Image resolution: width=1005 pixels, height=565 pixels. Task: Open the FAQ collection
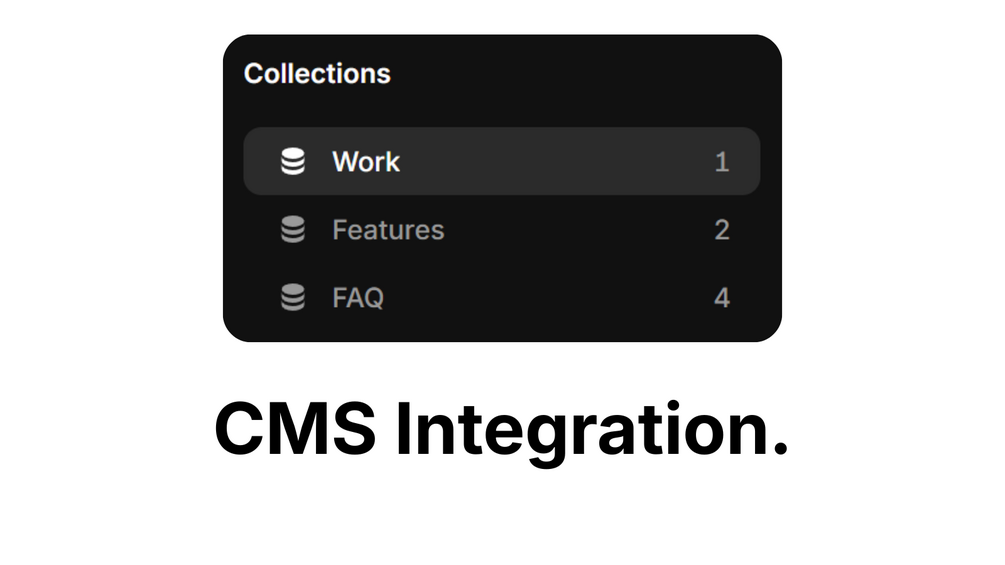click(358, 298)
